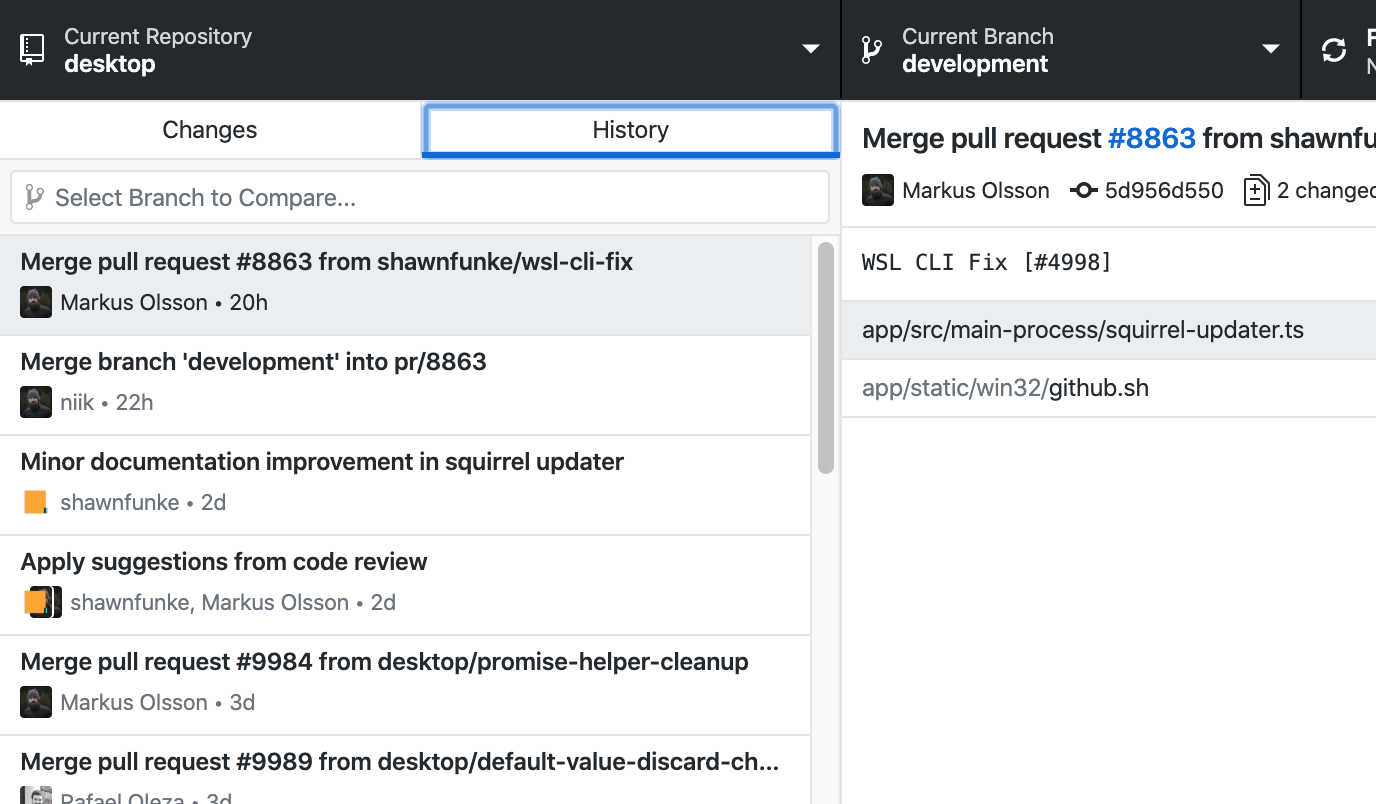
Task: Select the github.sh changed file
Action: [x=1004, y=387]
